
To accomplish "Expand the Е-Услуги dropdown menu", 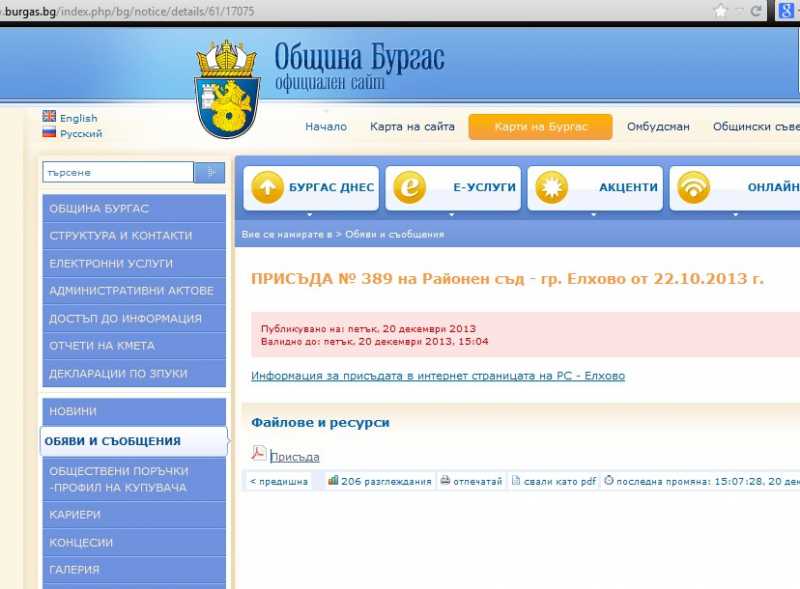I will pyautogui.click(x=453, y=213).
